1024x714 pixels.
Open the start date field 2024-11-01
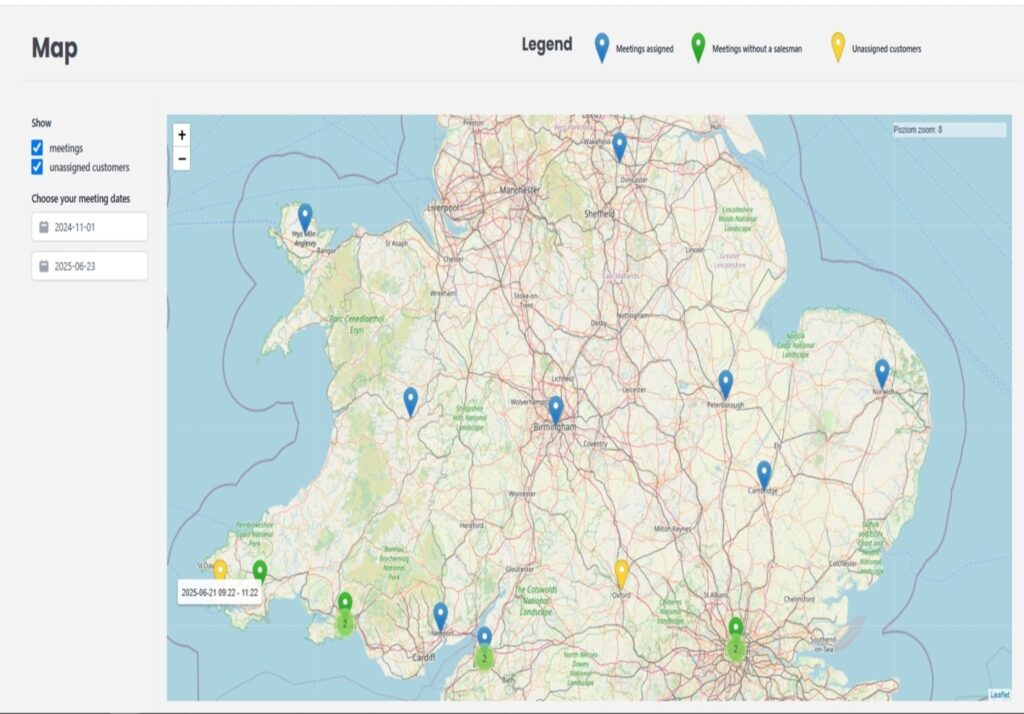point(90,227)
